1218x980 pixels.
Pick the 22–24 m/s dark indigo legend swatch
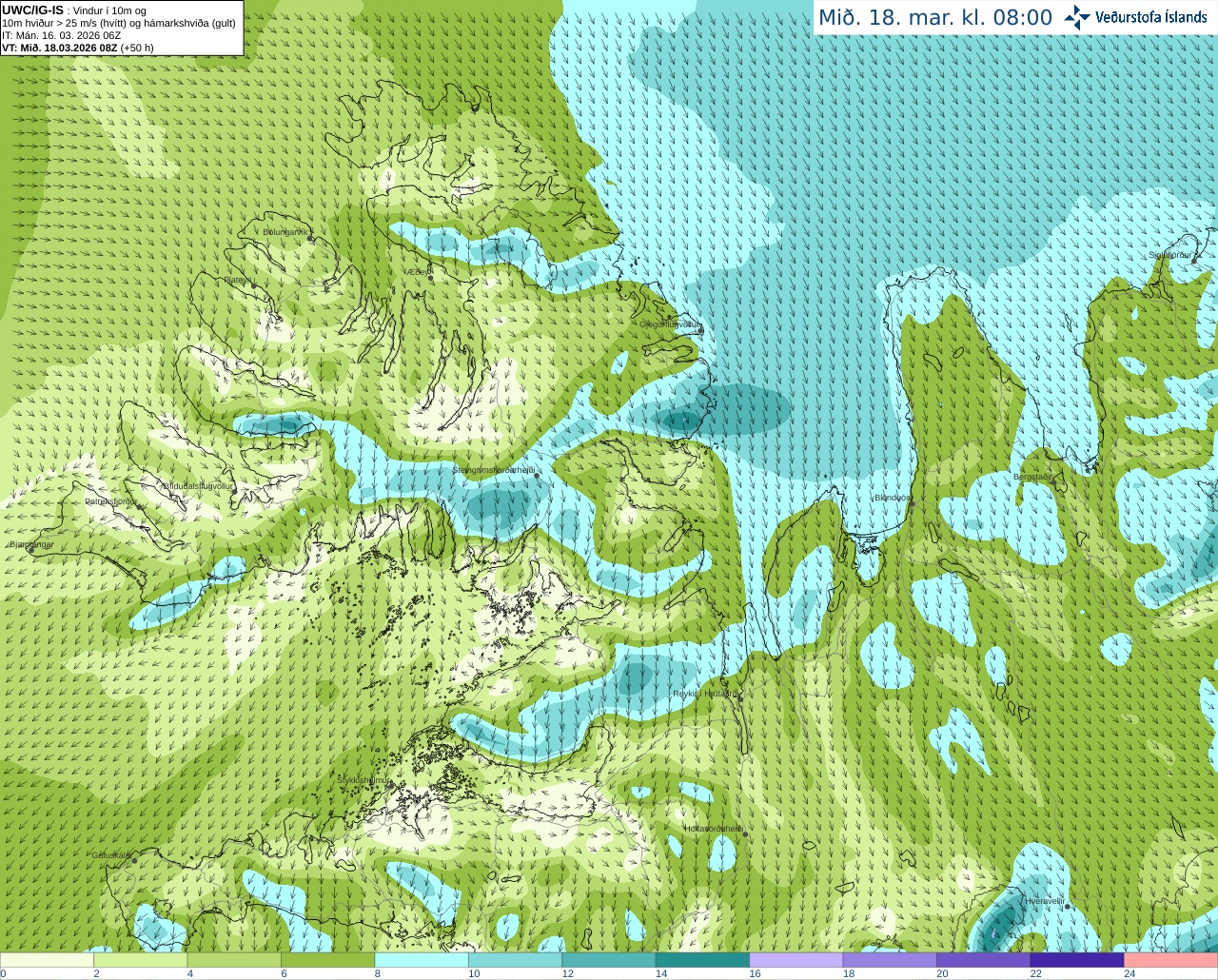pos(1077,960)
